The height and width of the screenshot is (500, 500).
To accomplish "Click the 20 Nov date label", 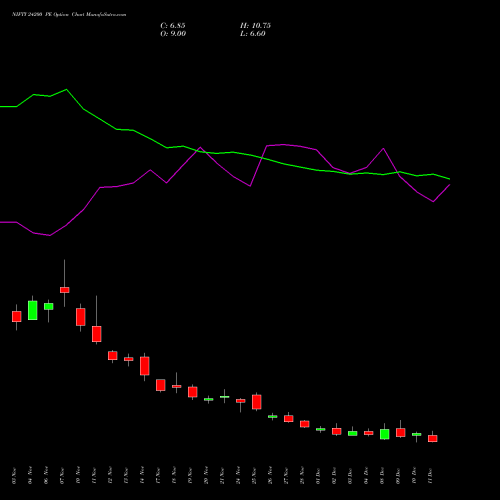I will [206, 476].
